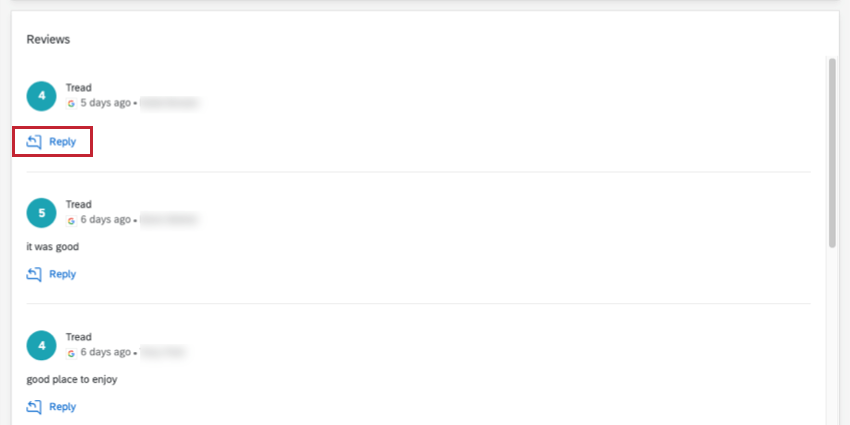The height and width of the screenshot is (425, 850).
Task: Click the Google logo on the "it was good" review
Action: 71,220
